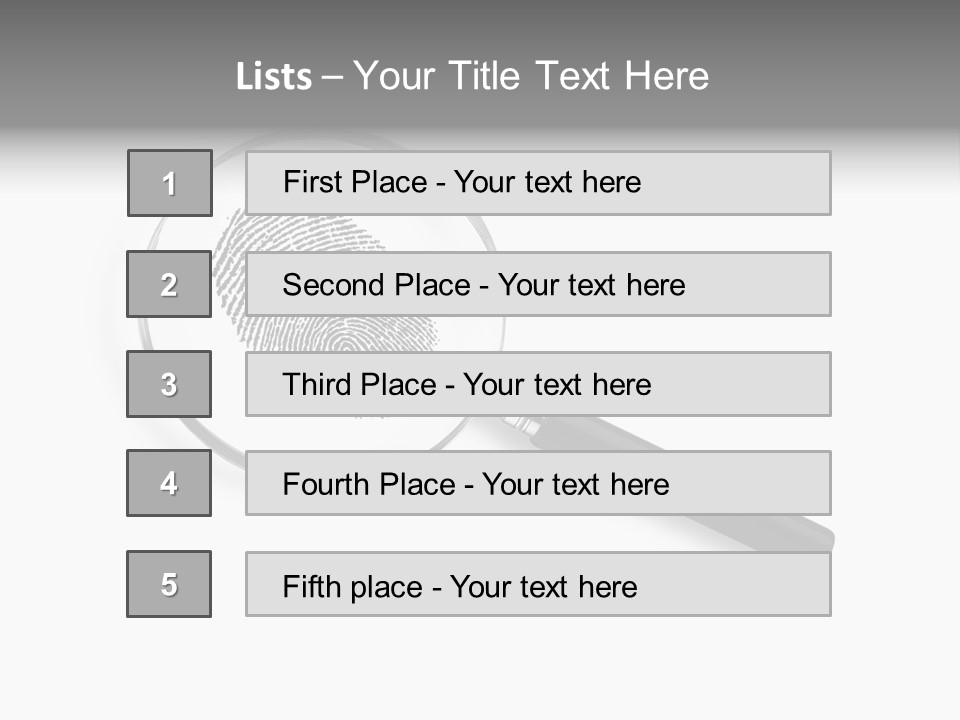The width and height of the screenshot is (960, 720).
Task: Click the bold word Lists in title
Action: pyautogui.click(x=274, y=76)
